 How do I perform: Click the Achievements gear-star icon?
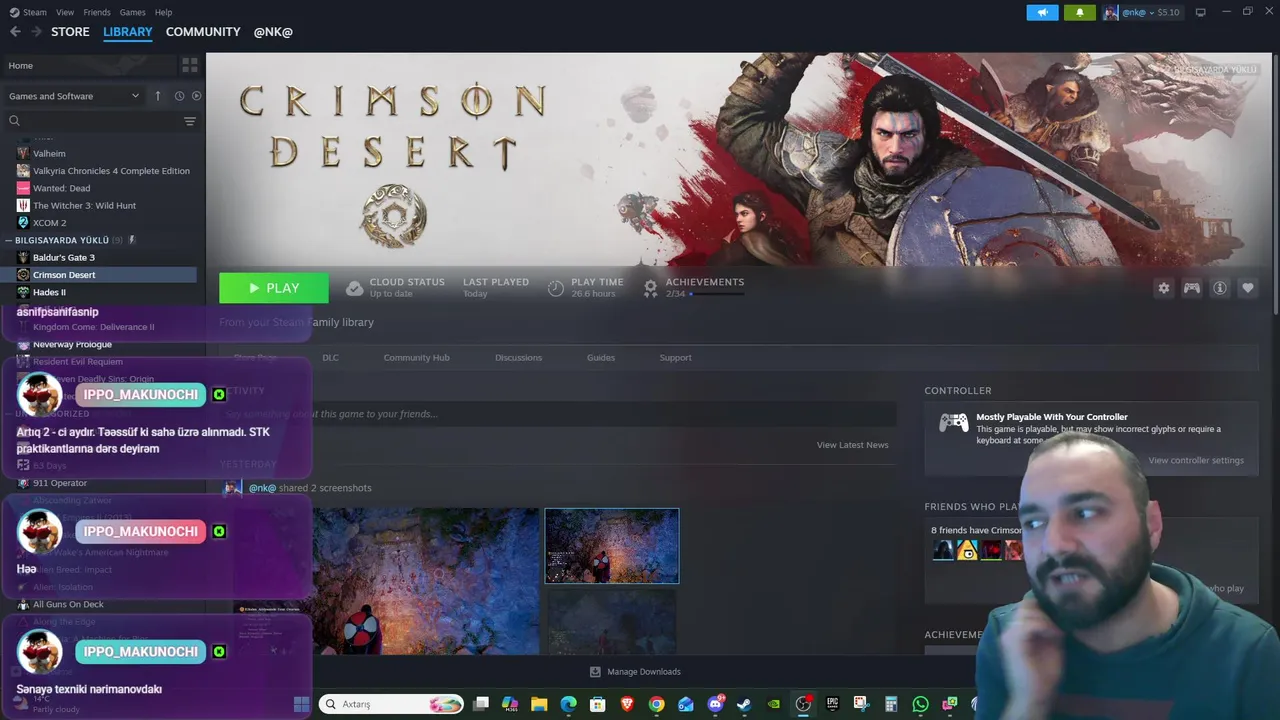point(650,288)
